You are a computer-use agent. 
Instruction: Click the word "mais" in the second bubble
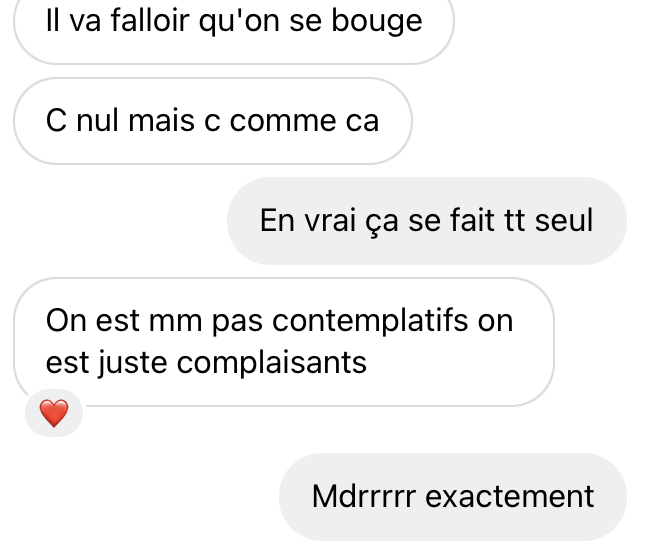[x=161, y=121]
